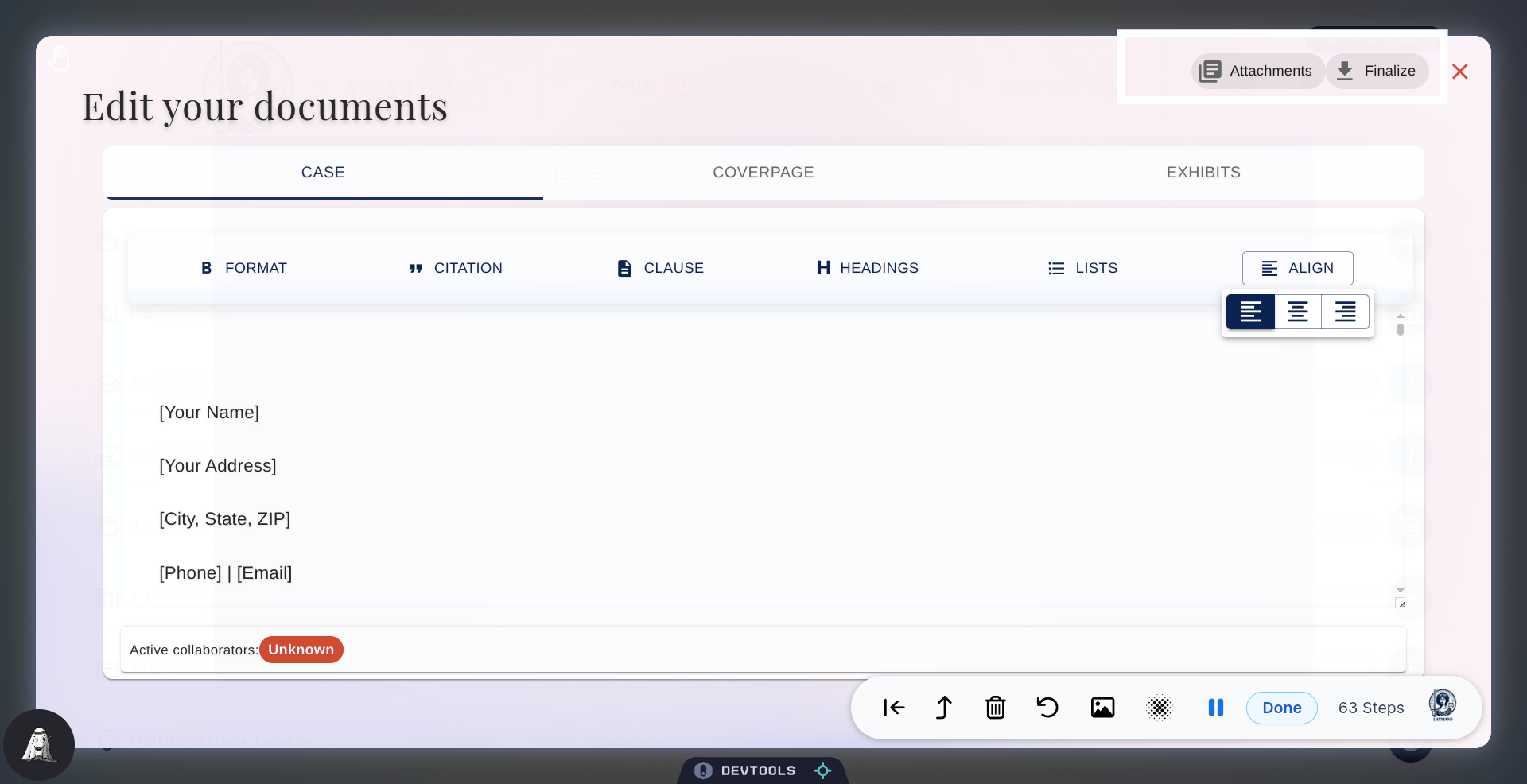The height and width of the screenshot is (784, 1527).
Task: Click the scroll-down arrow on the editor scrollbar
Action: [x=1401, y=591]
